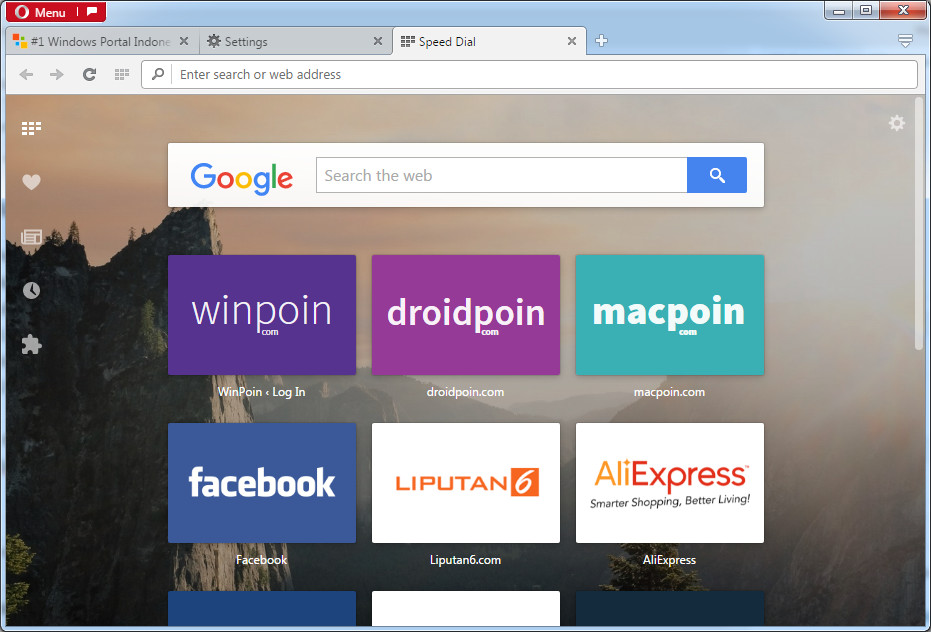
Task: Open Extensions puzzle icon in sidebar
Action: click(x=31, y=345)
